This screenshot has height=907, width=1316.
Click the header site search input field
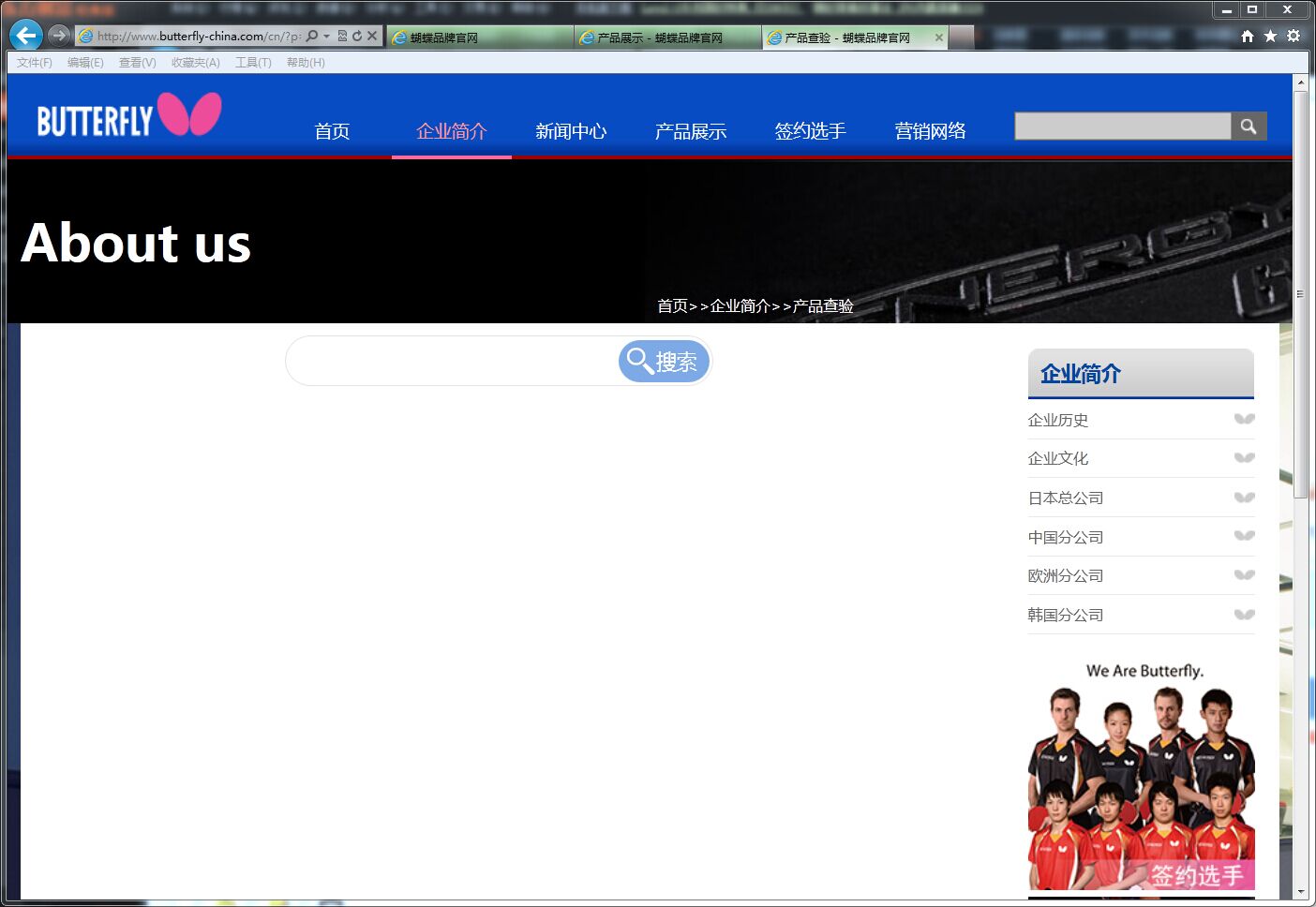pos(1123,126)
